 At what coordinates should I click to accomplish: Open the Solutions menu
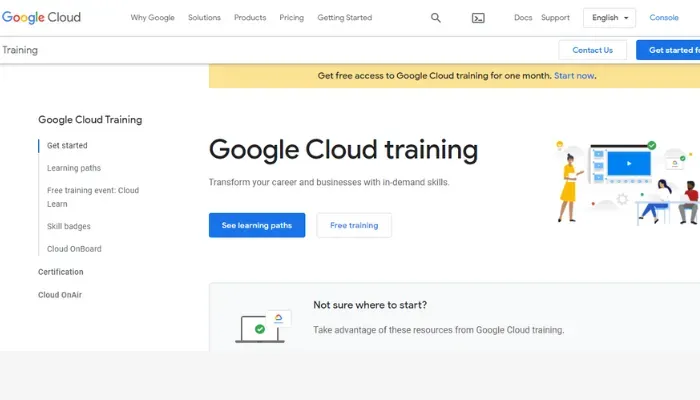(x=204, y=17)
